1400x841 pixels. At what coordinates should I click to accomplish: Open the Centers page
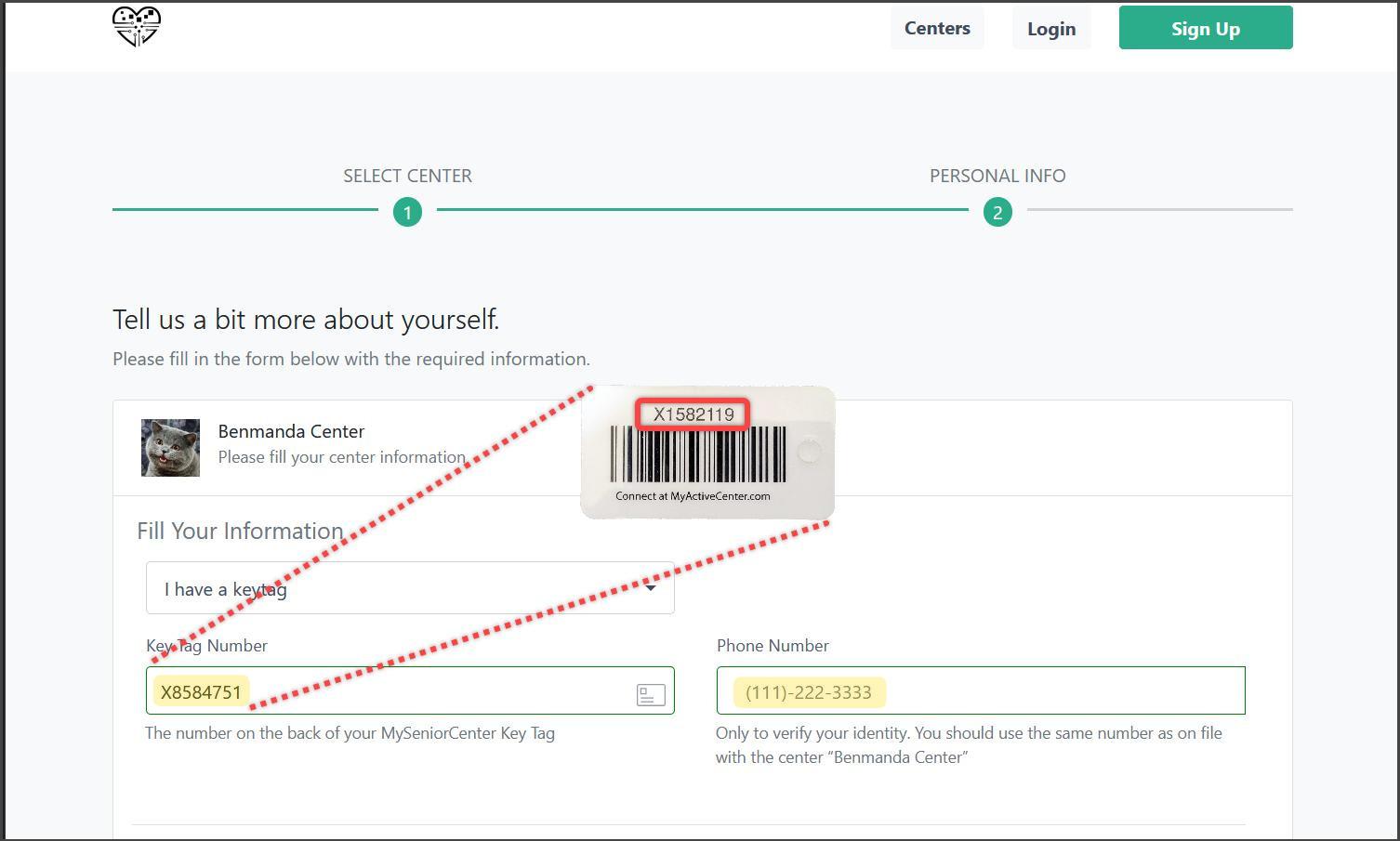point(937,29)
